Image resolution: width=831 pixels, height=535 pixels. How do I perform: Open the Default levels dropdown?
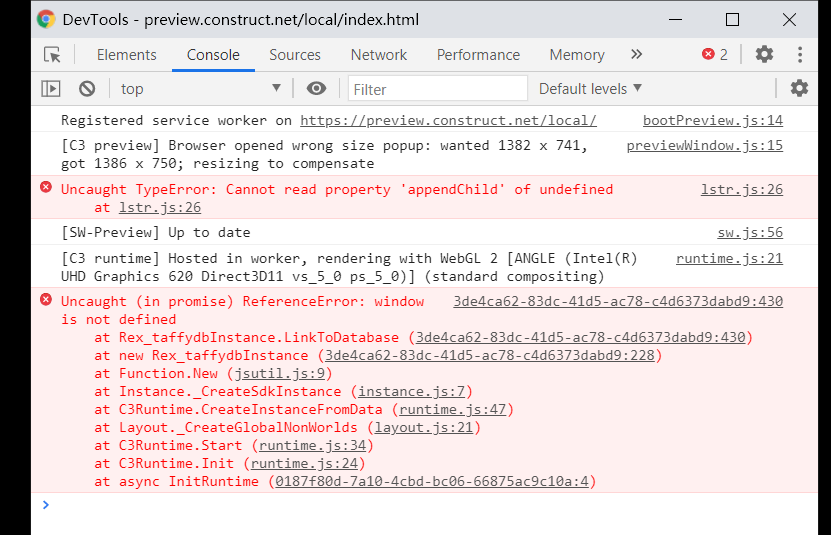(x=590, y=89)
